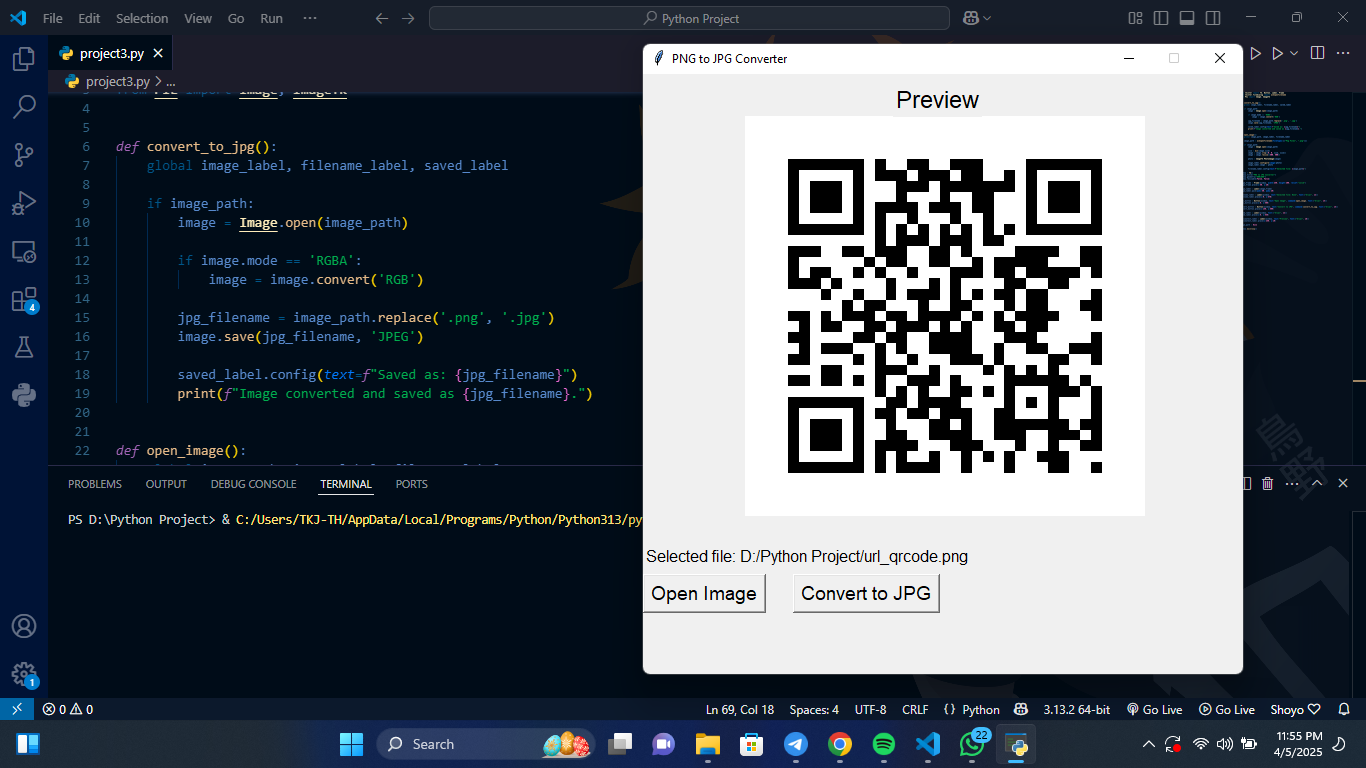Go forward with the right arrow in title bar
The width and height of the screenshot is (1366, 768).
[x=407, y=18]
